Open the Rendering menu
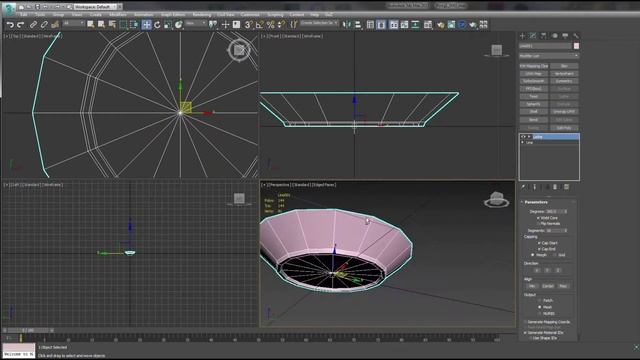 (202, 15)
